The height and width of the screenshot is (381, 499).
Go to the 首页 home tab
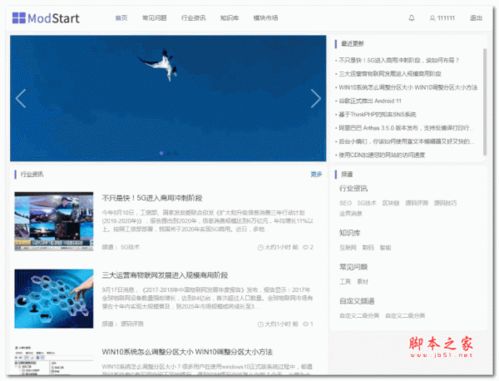pyautogui.click(x=121, y=18)
